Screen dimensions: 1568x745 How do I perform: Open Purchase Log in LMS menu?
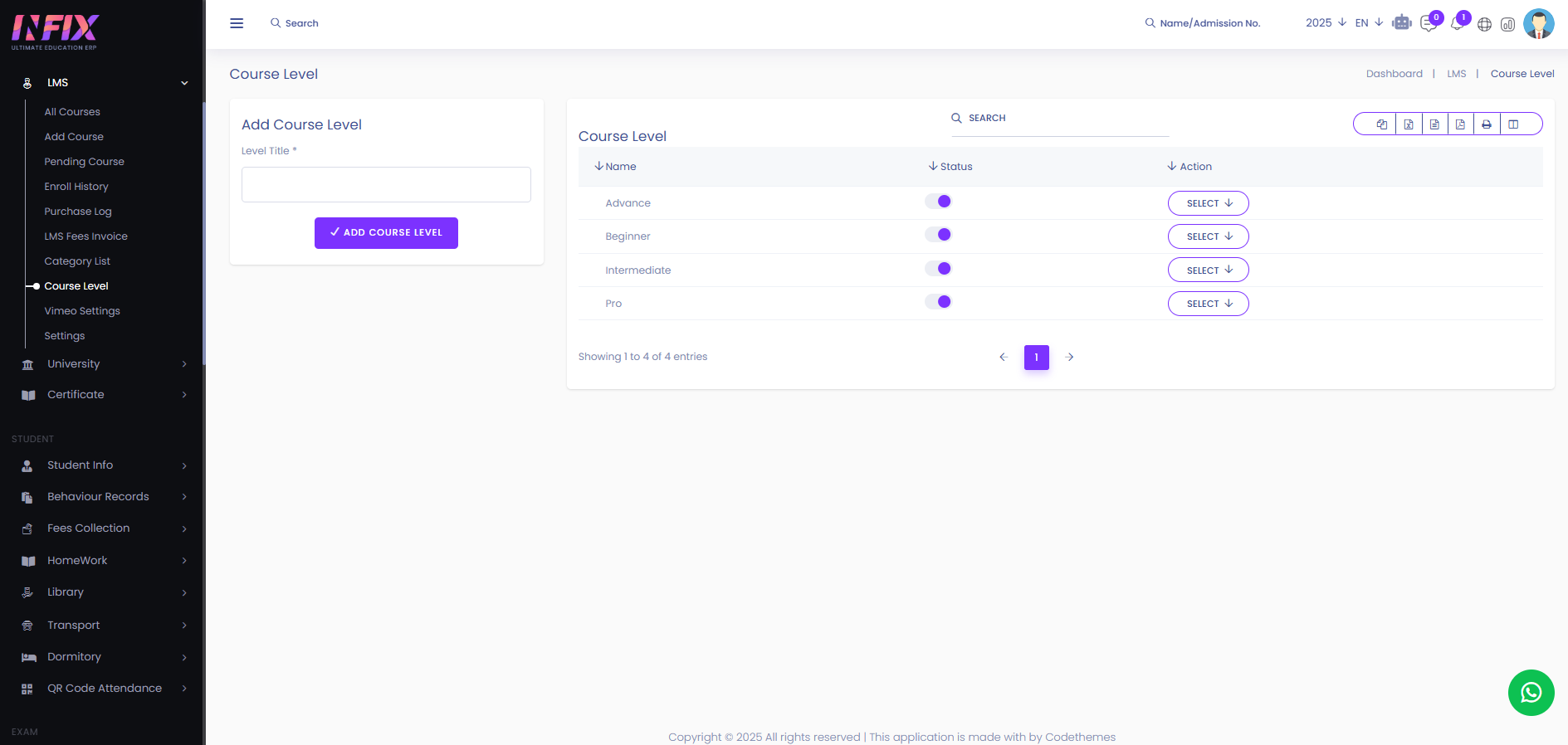click(x=78, y=212)
